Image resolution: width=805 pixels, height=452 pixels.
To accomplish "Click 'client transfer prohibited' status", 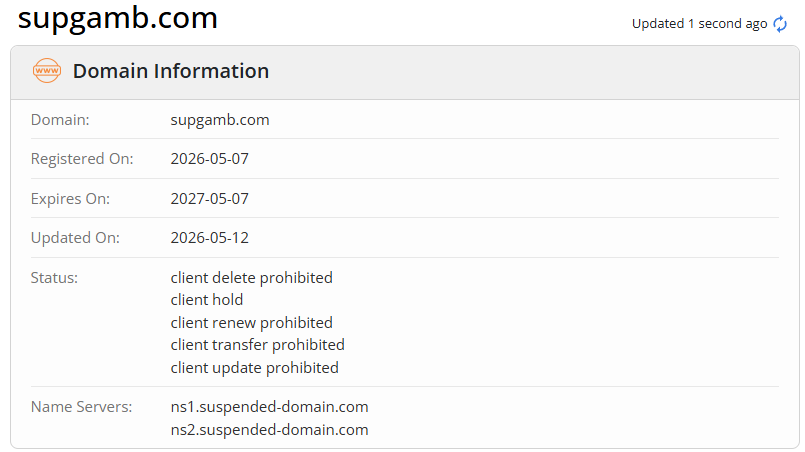I will point(257,345).
